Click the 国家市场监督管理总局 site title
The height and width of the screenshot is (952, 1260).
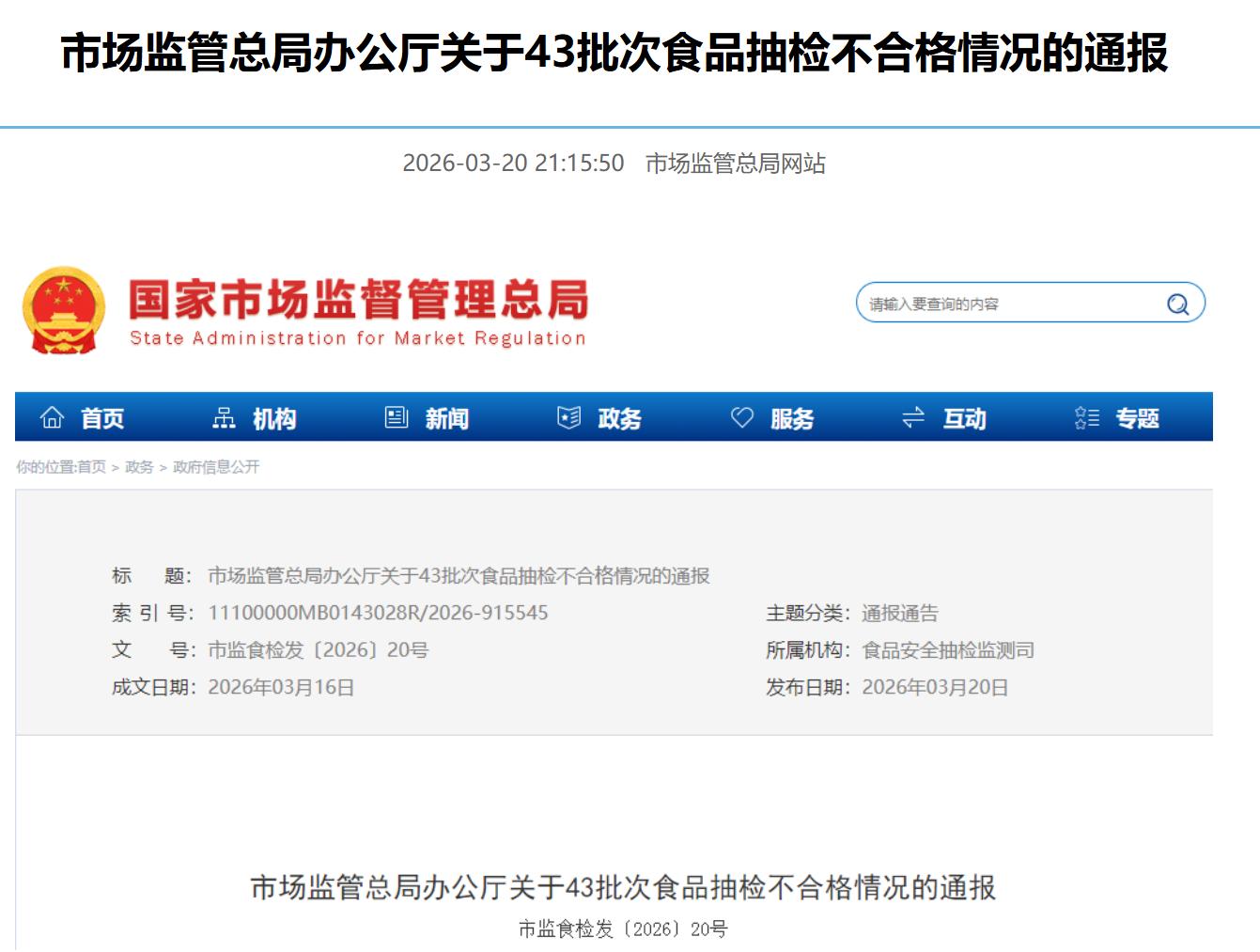coord(358,301)
